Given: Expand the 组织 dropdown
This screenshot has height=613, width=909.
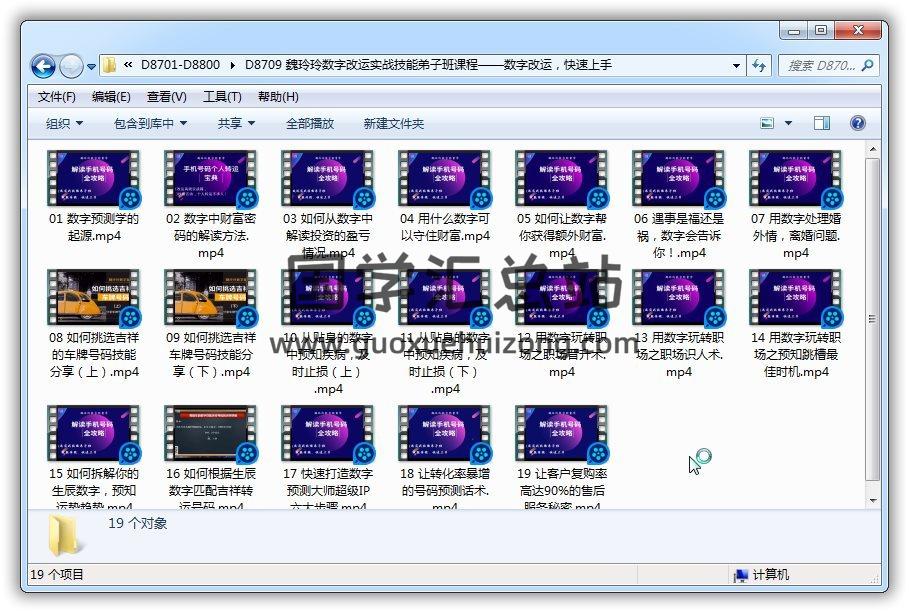Looking at the screenshot, I should point(64,124).
